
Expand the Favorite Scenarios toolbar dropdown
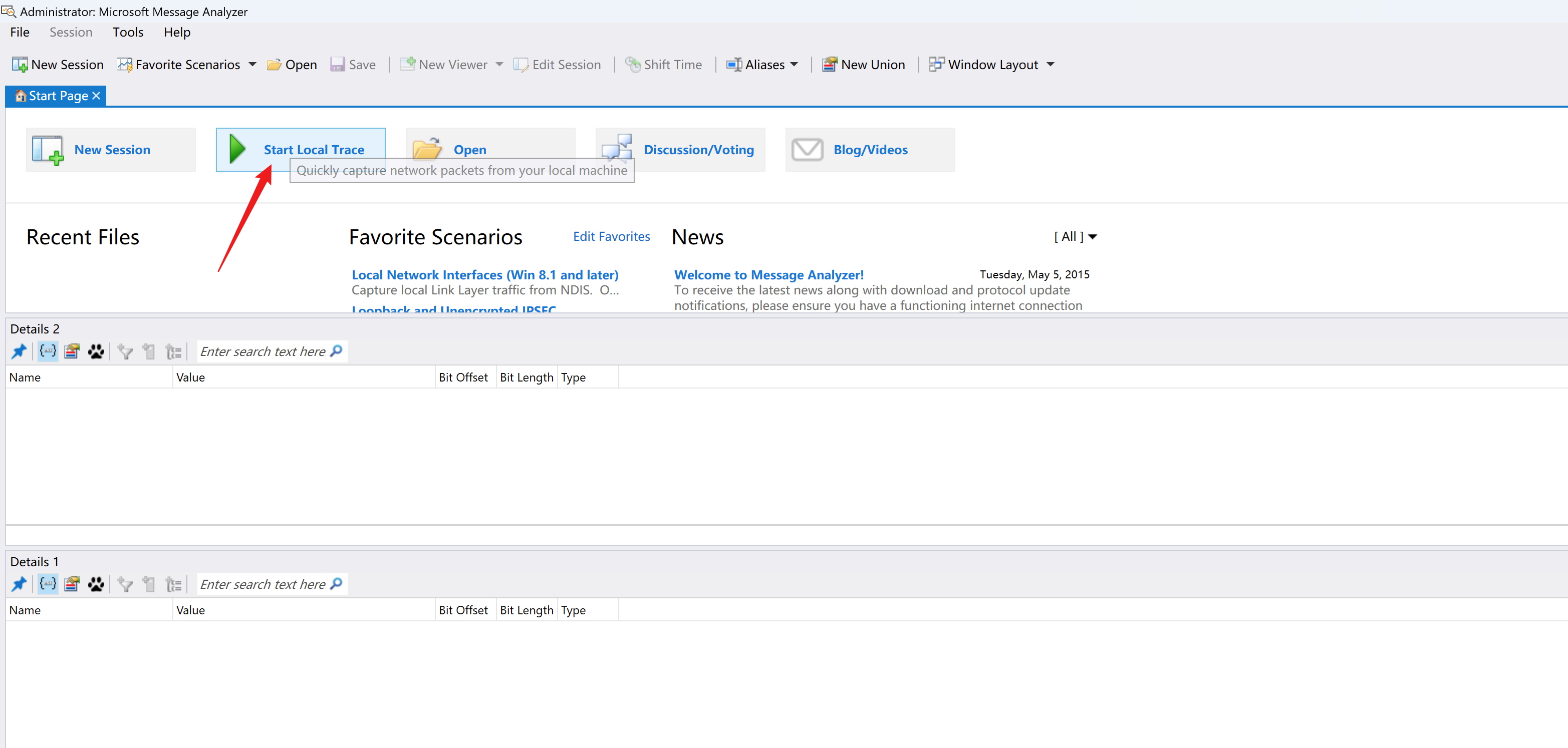pyautogui.click(x=252, y=65)
